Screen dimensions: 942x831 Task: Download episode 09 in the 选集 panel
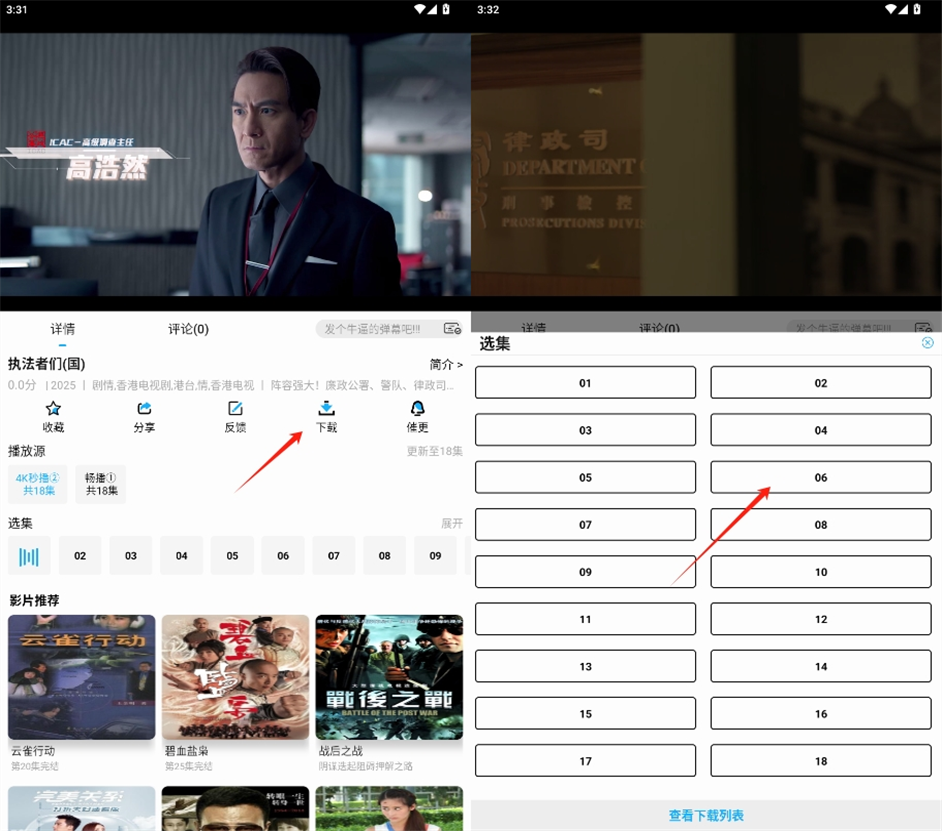point(586,571)
